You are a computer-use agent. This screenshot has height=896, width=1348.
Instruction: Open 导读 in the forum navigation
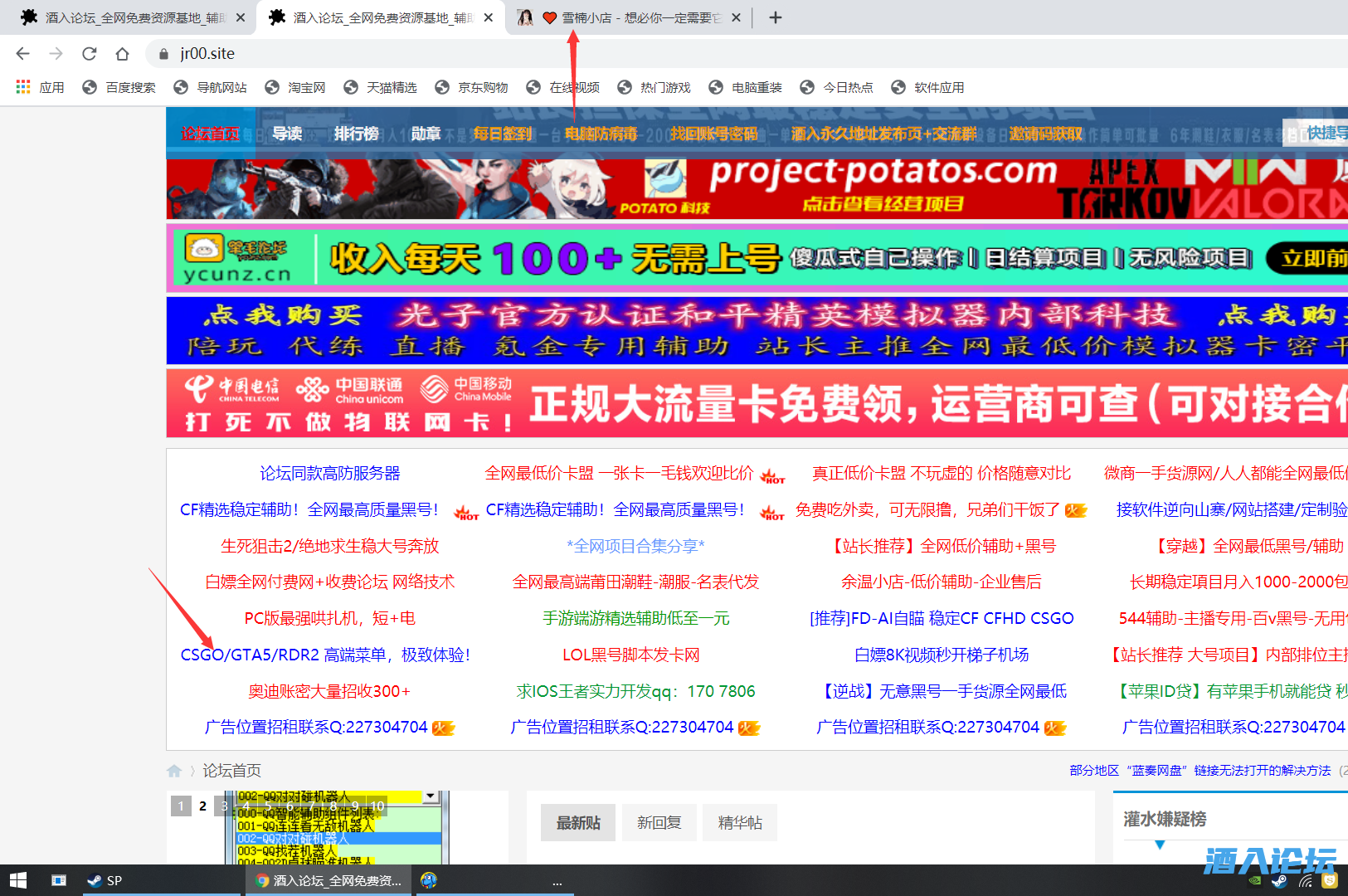(287, 134)
